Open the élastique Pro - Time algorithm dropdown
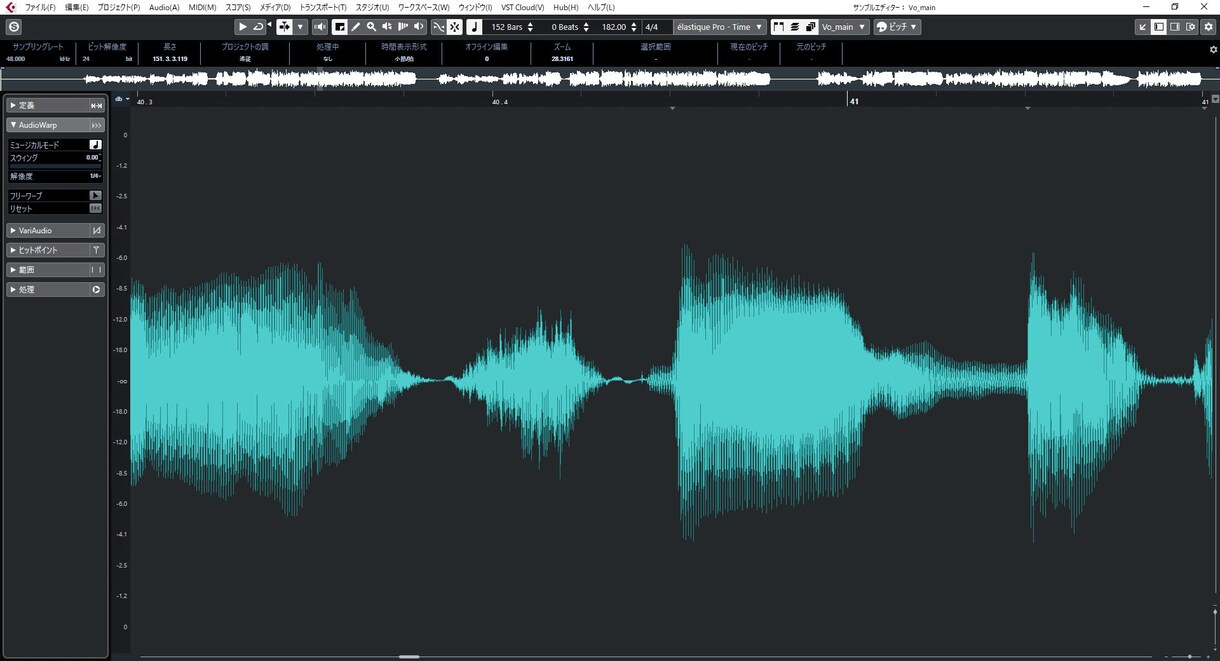The image size is (1220, 661). [720, 27]
